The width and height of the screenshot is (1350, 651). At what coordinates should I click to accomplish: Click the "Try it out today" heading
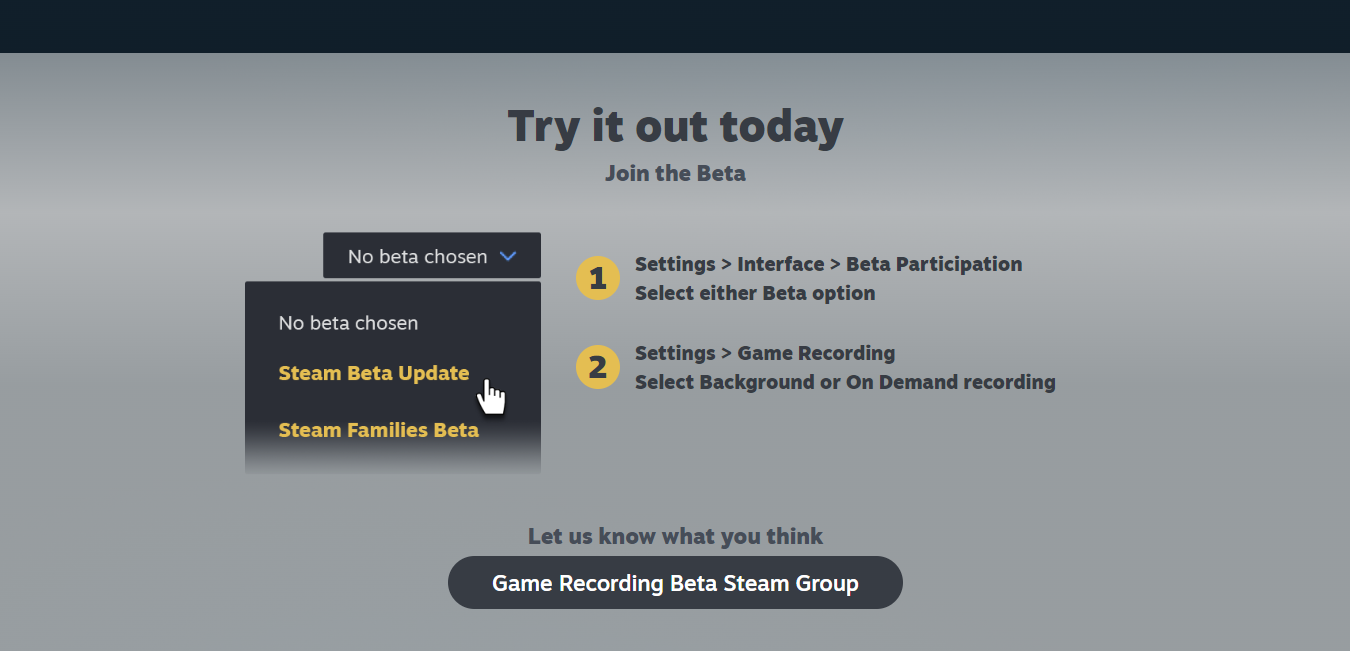pos(675,126)
